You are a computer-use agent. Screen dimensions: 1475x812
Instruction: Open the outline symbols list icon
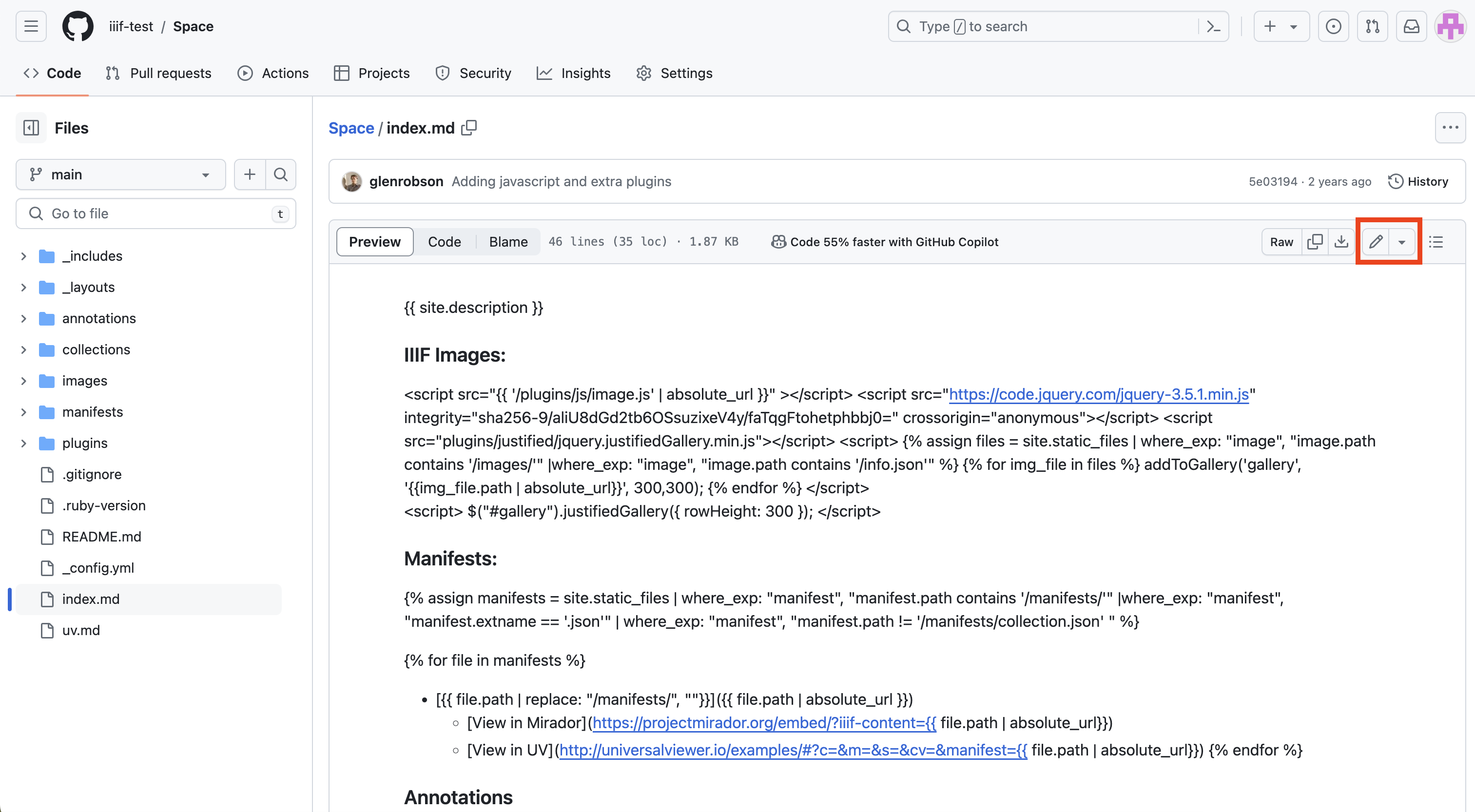[1436, 242]
